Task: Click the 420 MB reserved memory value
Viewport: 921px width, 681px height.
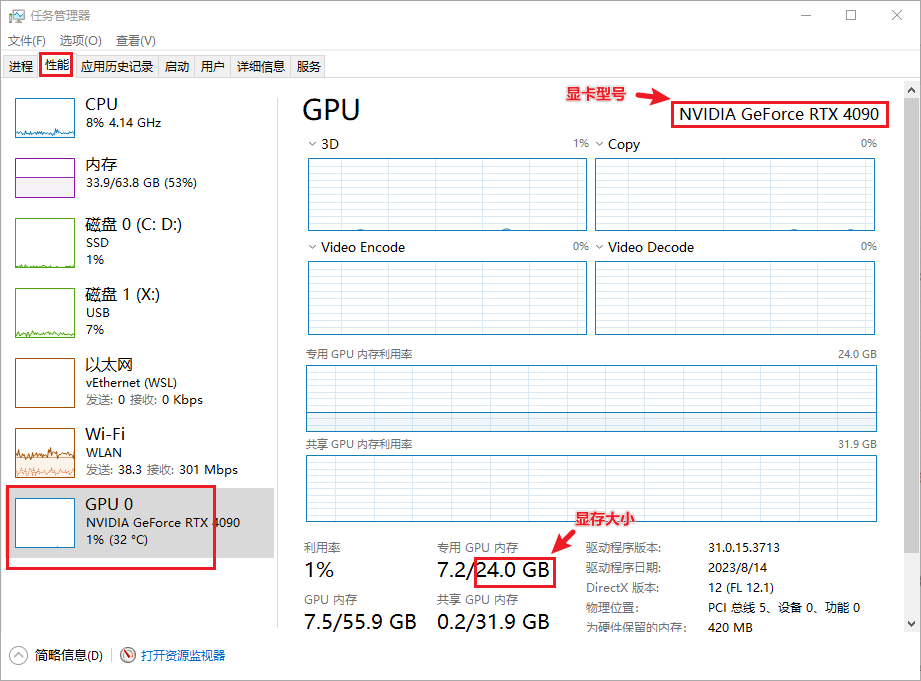Action: click(x=730, y=628)
